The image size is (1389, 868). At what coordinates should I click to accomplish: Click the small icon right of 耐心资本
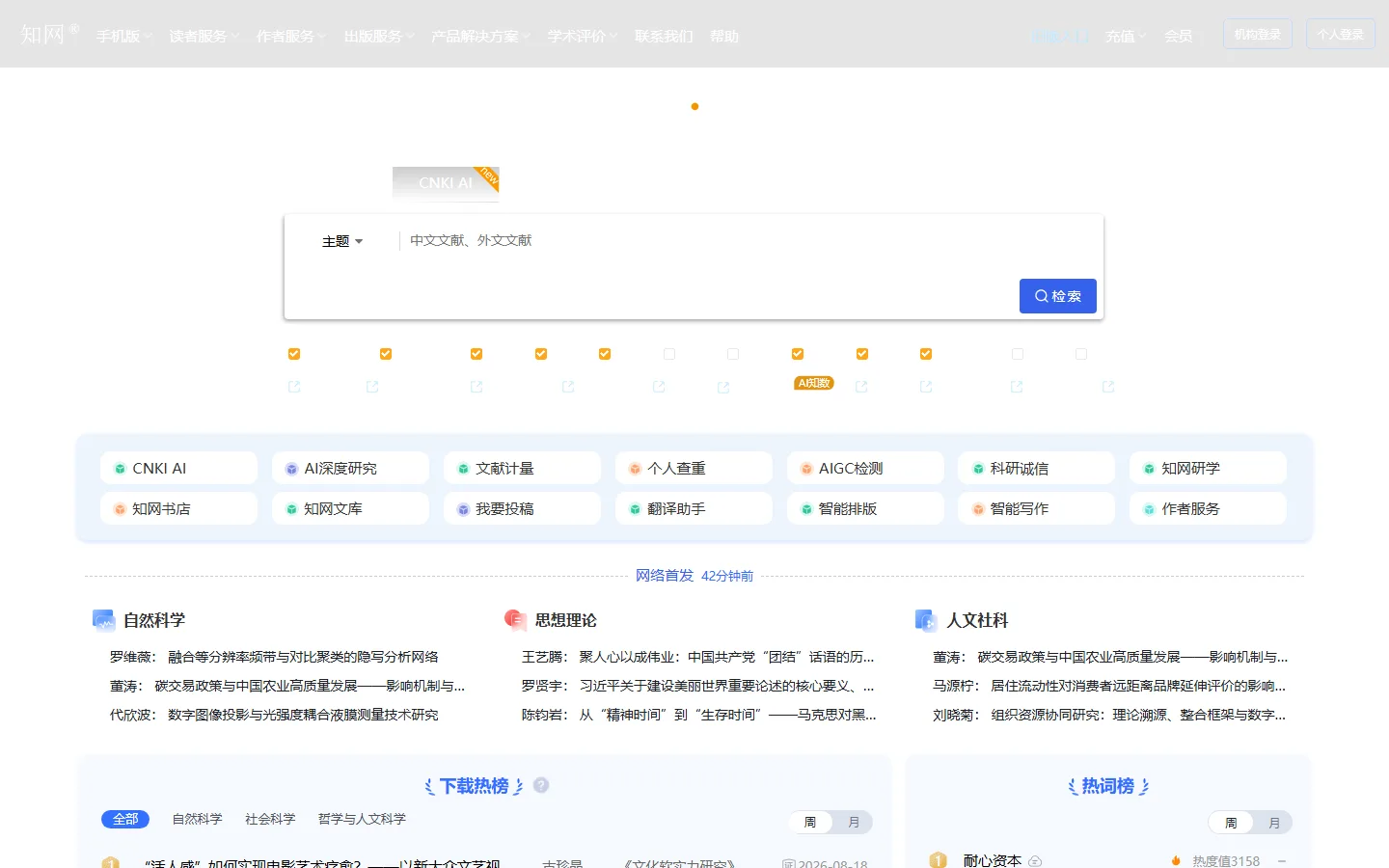click(x=1035, y=861)
